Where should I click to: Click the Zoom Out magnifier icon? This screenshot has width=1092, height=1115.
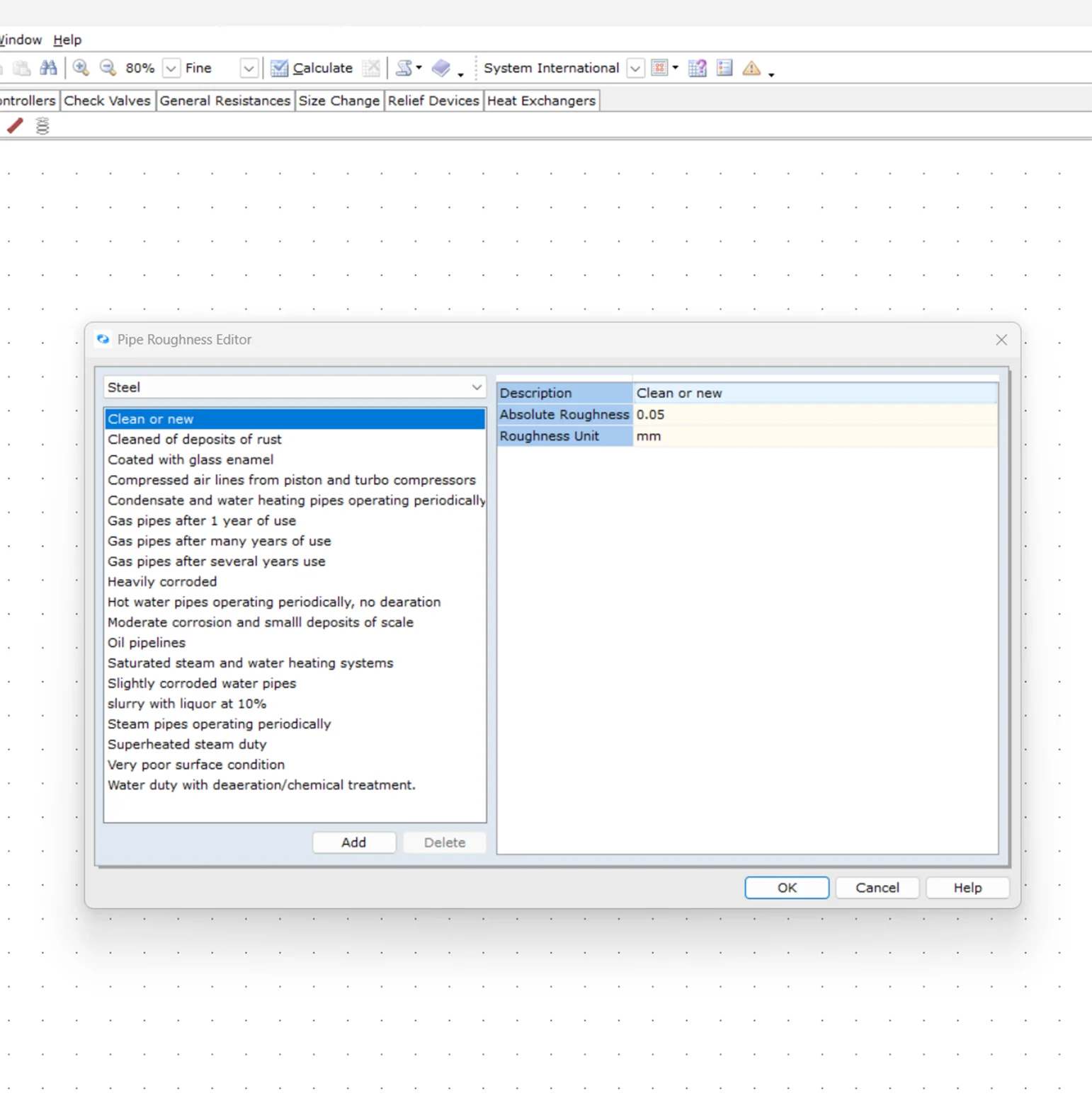tap(108, 68)
